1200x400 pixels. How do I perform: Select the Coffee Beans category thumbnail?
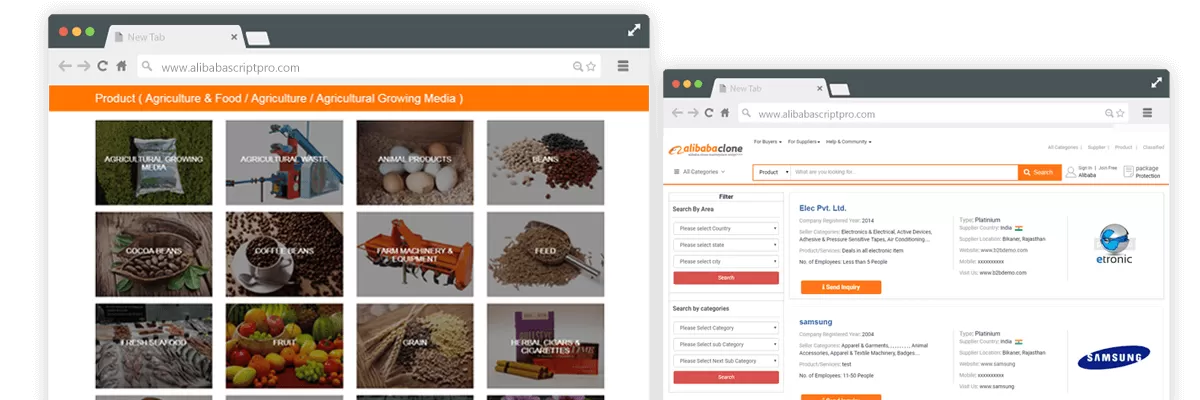[x=284, y=252]
